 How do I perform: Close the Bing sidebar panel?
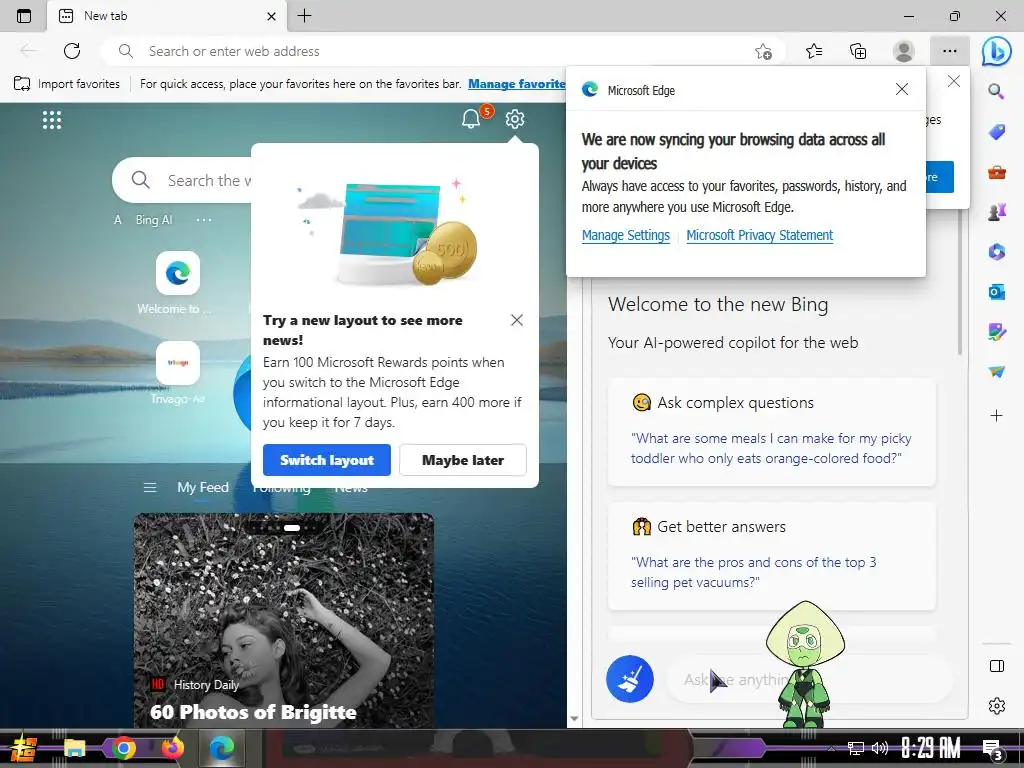953,81
